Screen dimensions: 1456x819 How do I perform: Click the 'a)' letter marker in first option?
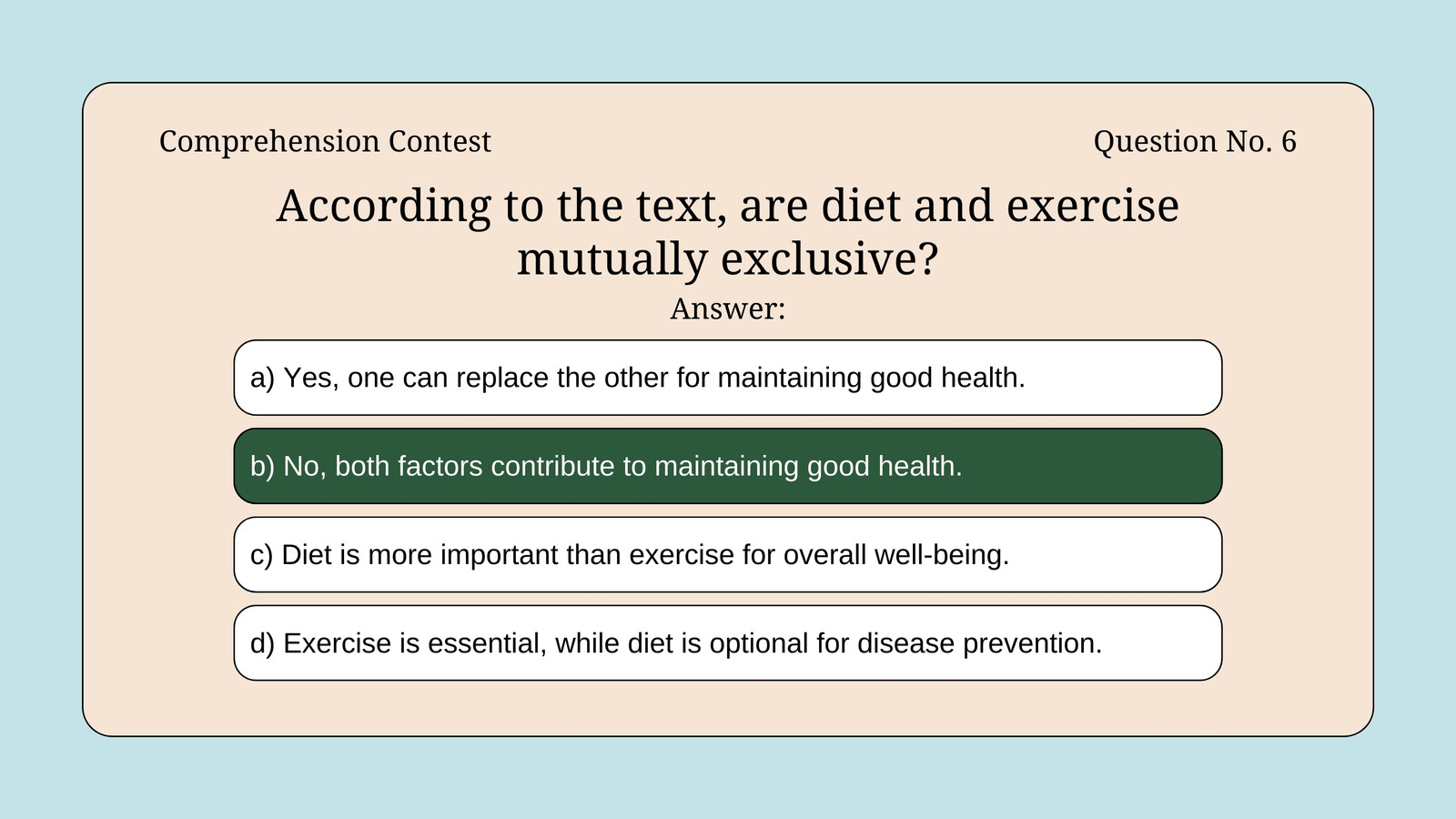point(262,378)
